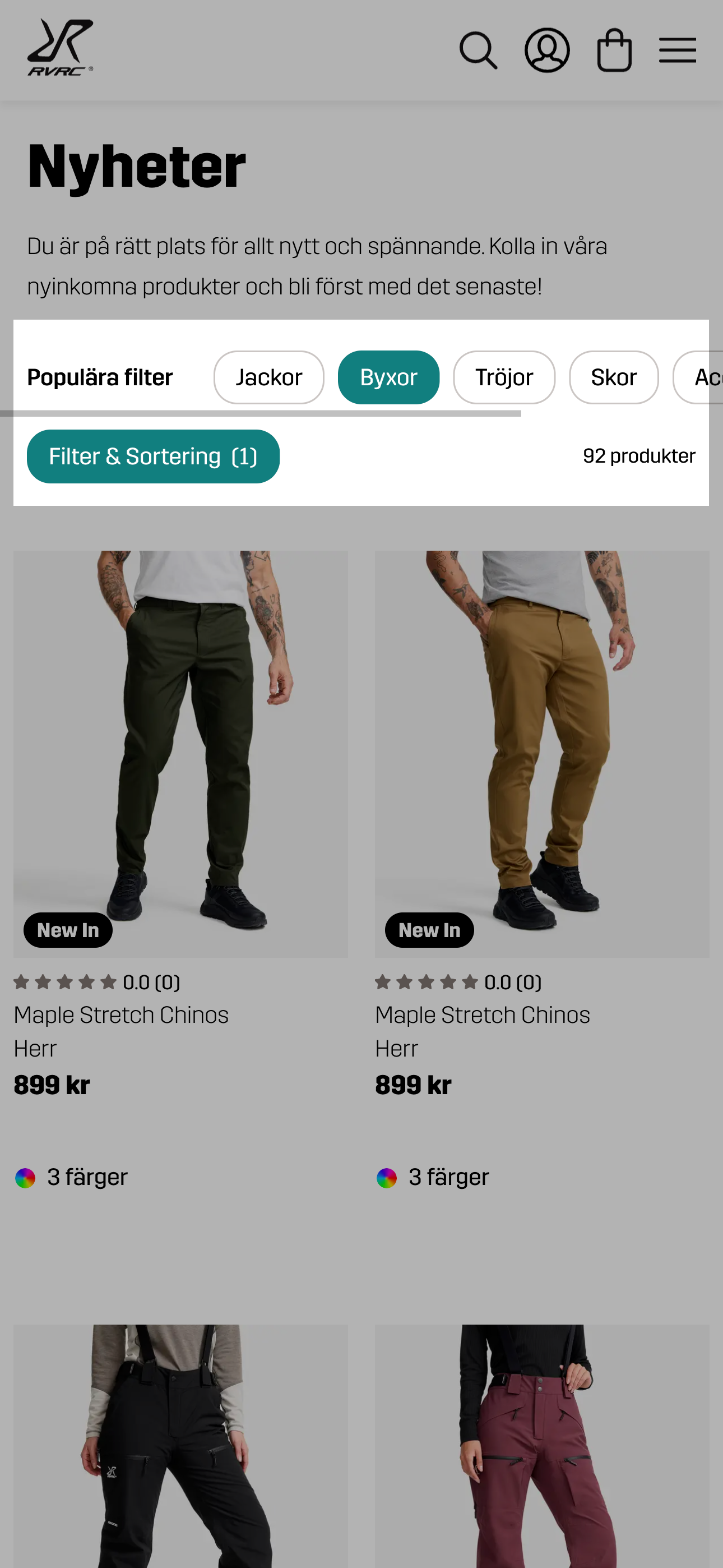The width and height of the screenshot is (723, 1568).
Task: Click the filter chips horizontal scrollbar
Action: click(262, 414)
